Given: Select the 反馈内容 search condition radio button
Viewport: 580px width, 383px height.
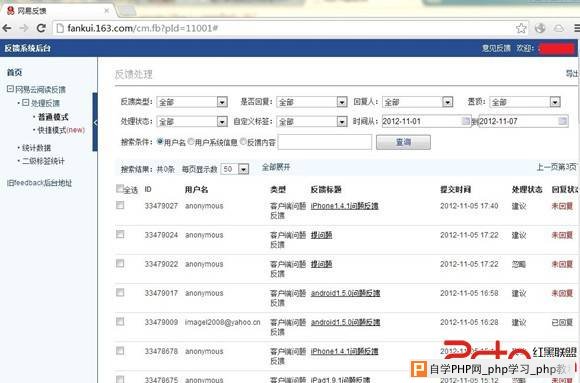Looking at the screenshot, I should (x=243, y=141).
